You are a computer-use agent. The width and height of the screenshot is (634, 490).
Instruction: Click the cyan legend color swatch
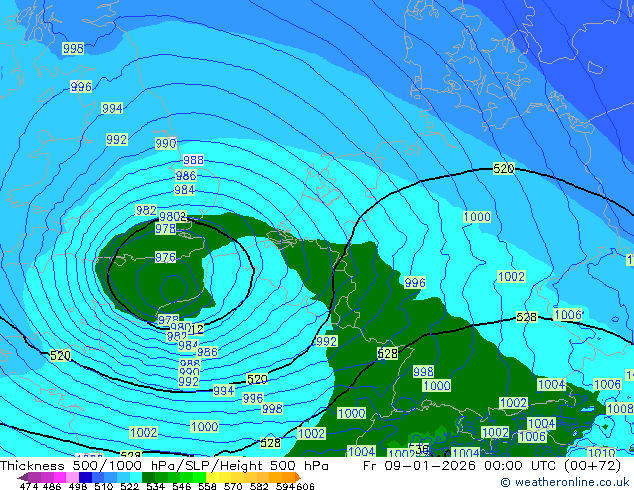point(136,477)
